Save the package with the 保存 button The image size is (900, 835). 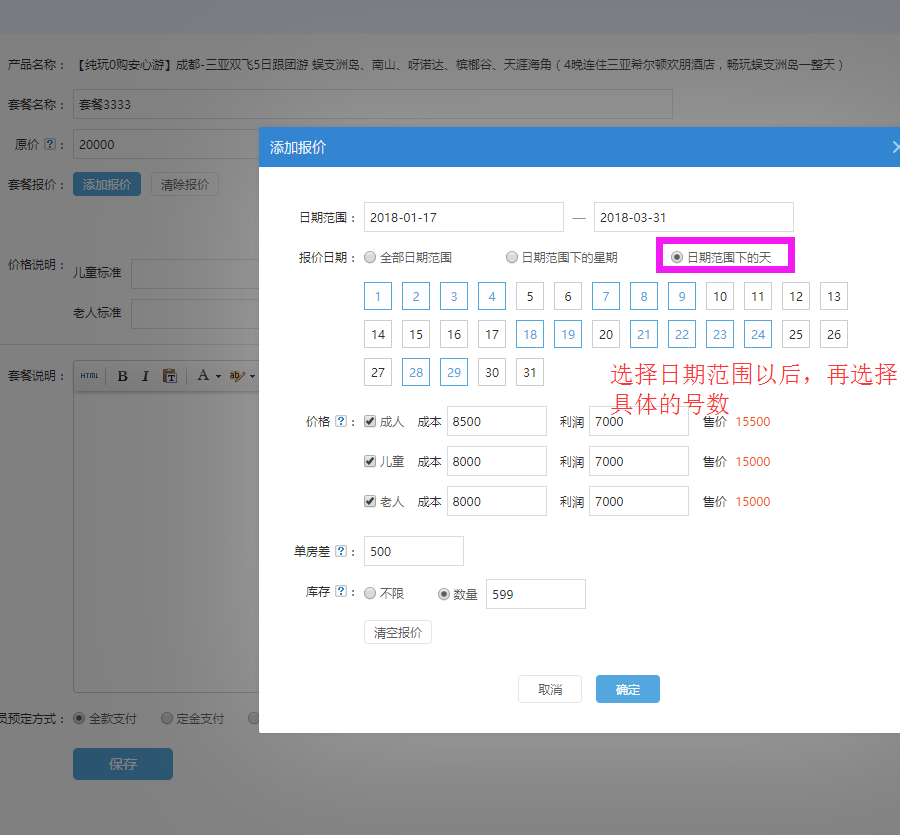point(122,763)
